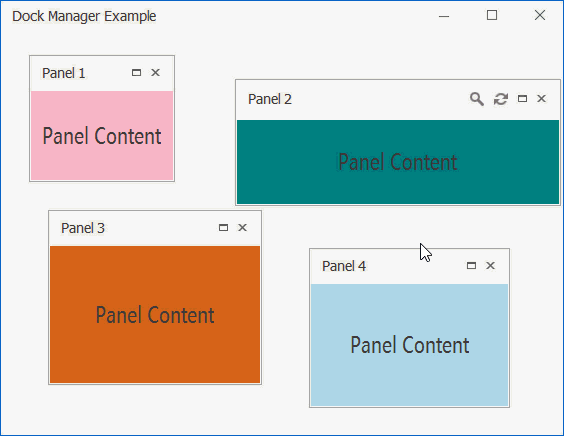564x436 pixels.
Task: Activate Panel 4 by its title caption
Action: click(x=344, y=266)
